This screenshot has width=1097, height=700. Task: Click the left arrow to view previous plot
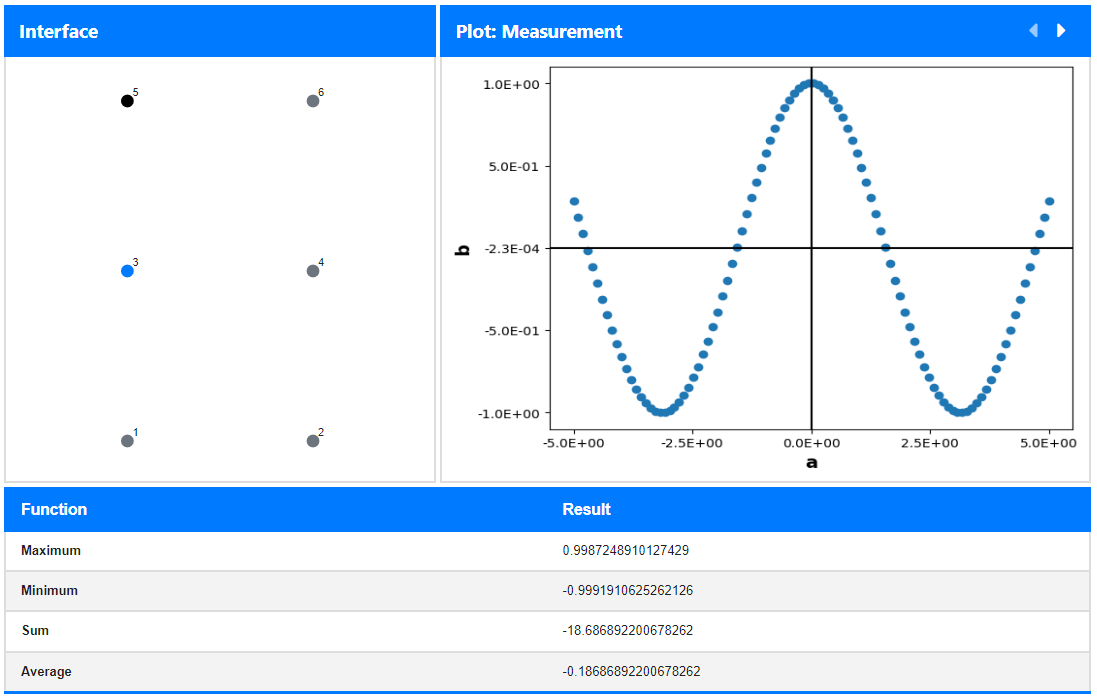[x=1033, y=30]
